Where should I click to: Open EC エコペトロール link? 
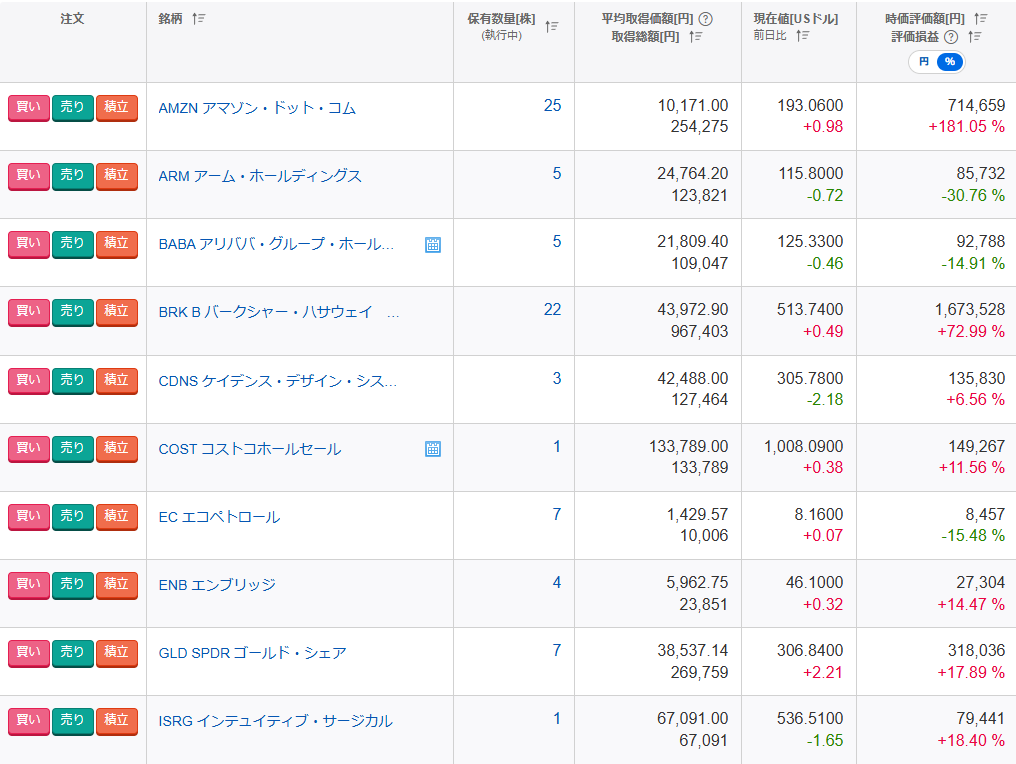click(219, 517)
